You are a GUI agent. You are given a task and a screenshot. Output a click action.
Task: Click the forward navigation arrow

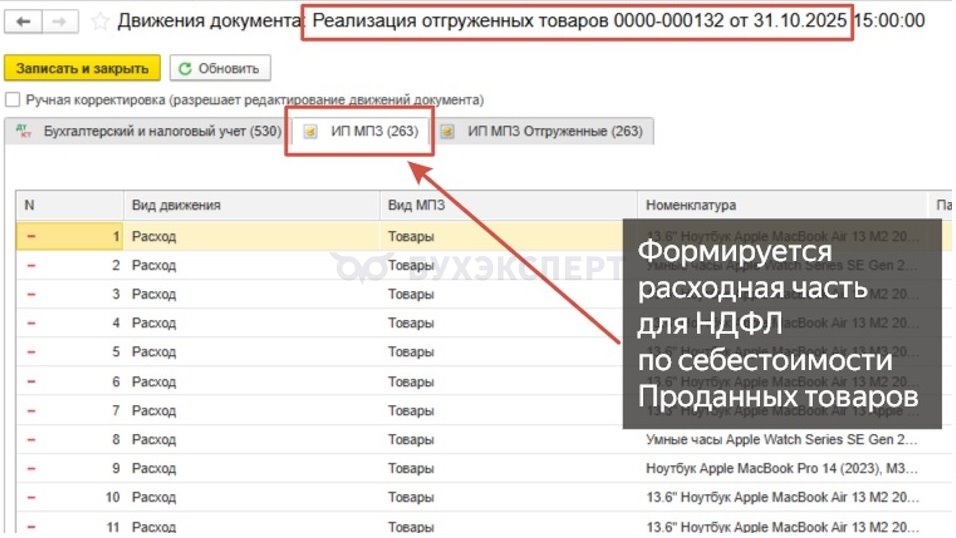click(60, 22)
